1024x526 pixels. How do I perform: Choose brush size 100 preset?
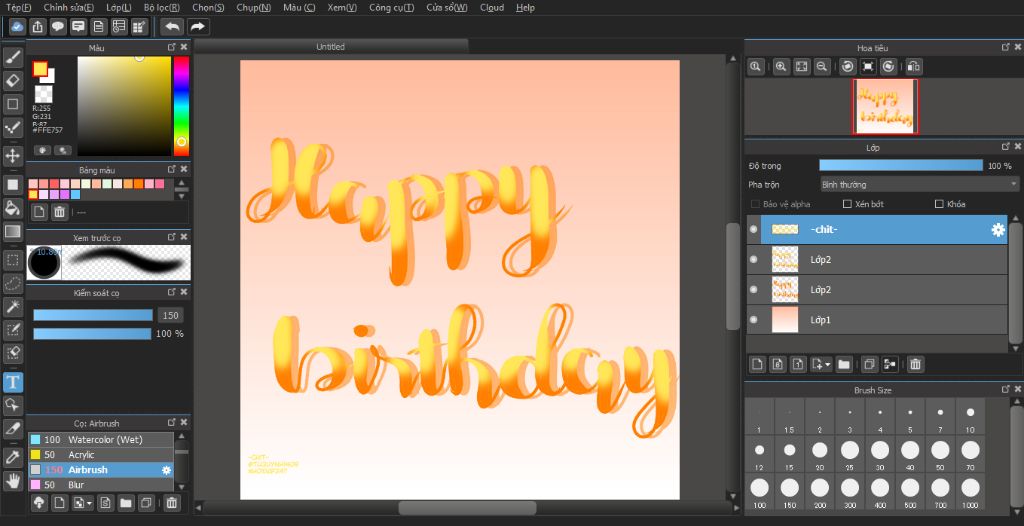(759, 492)
